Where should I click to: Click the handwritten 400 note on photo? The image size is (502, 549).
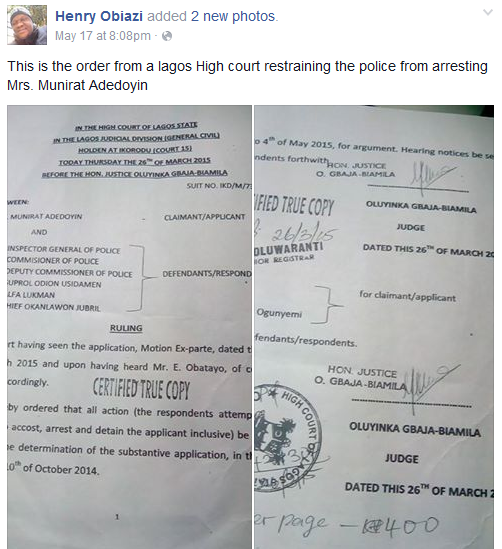(400, 525)
